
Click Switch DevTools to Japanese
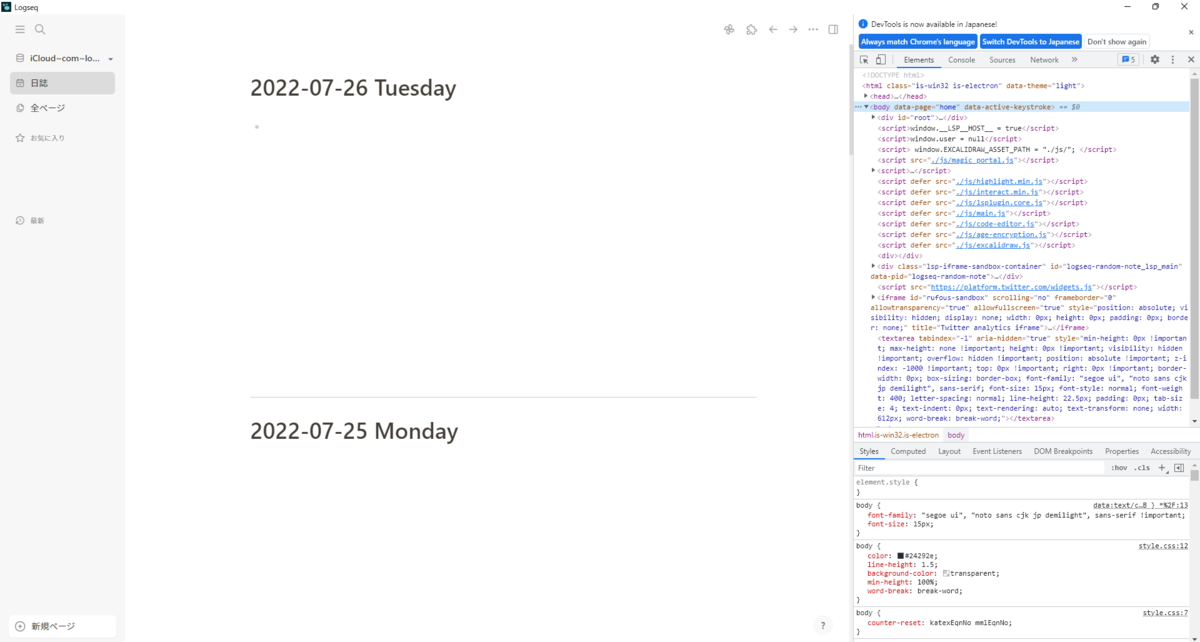click(1031, 42)
